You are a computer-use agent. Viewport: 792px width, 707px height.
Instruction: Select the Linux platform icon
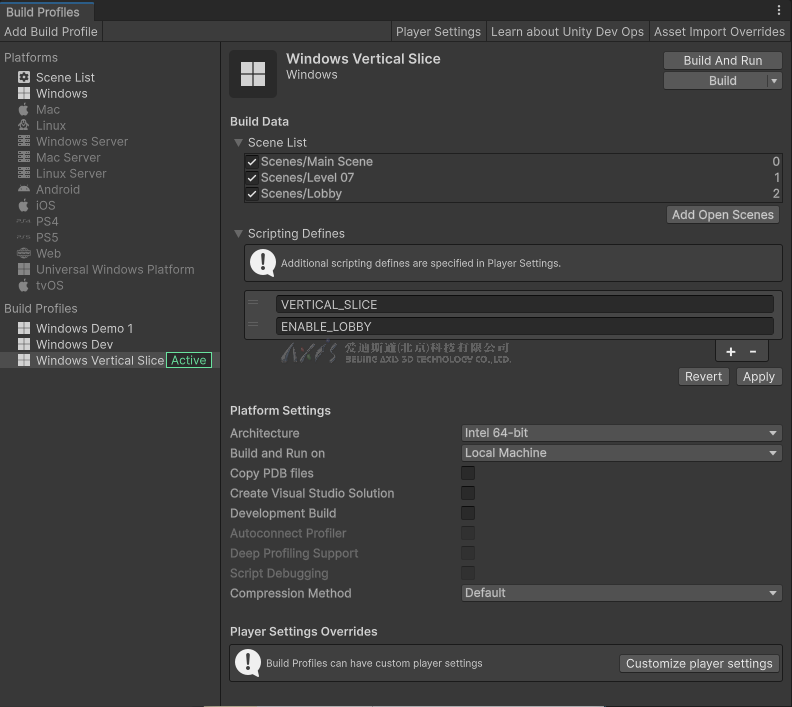24,125
